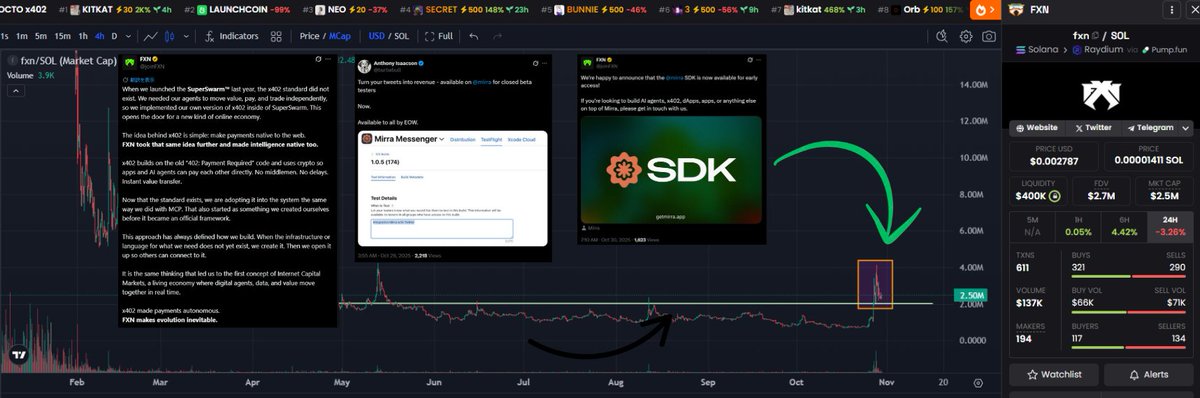Click the FXN logo image in side panel
Screen dimensions: 1200x398
tap(1102, 96)
